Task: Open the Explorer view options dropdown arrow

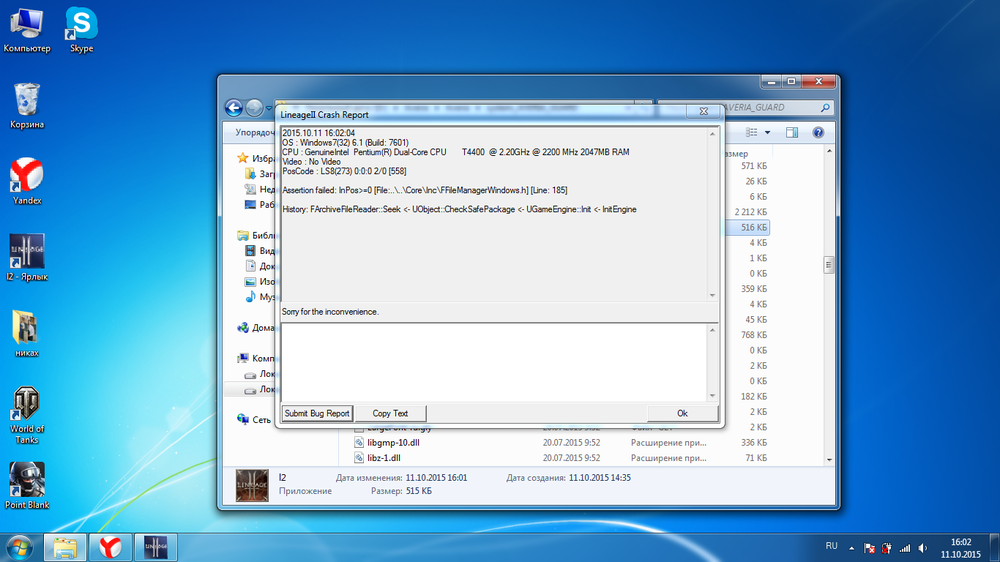Action: point(767,132)
